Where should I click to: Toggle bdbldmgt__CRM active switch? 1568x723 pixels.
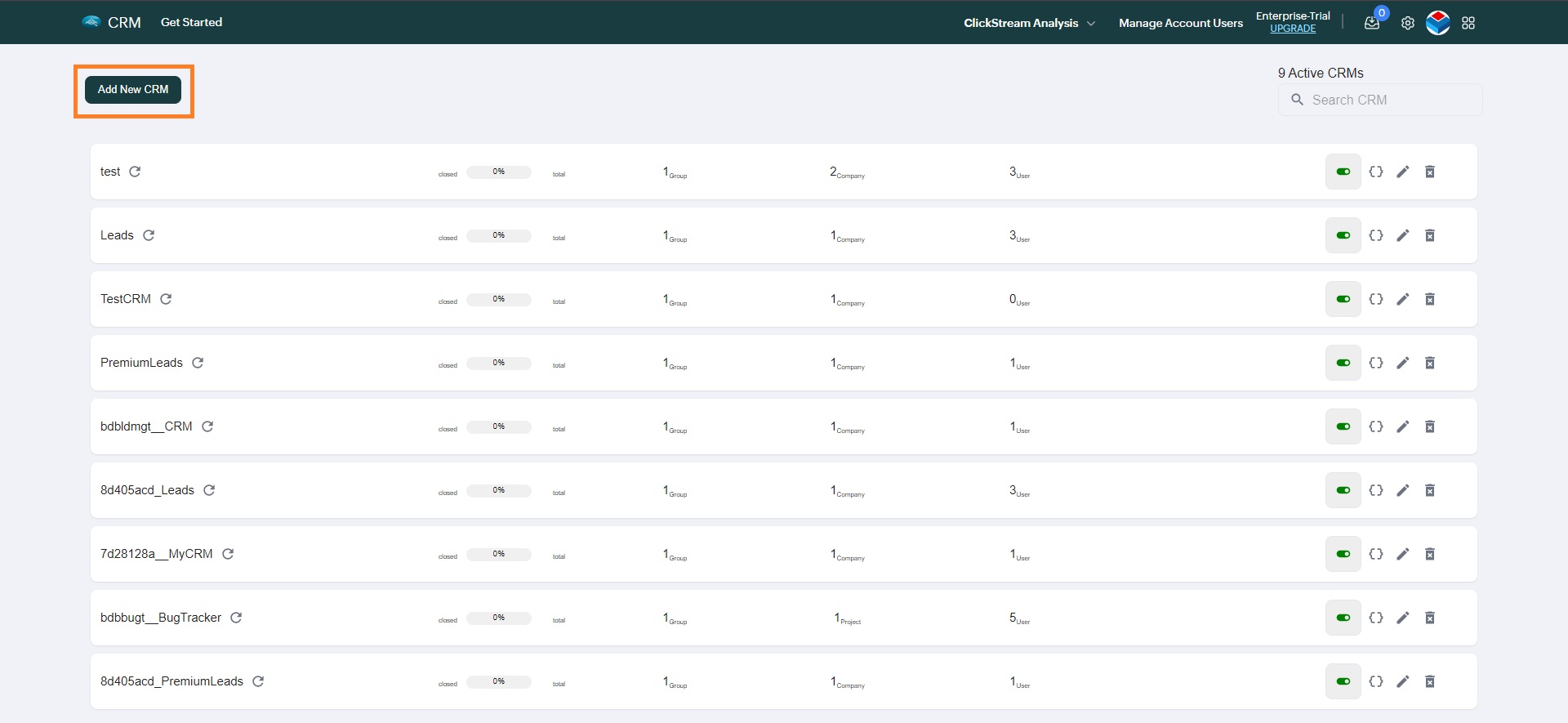(x=1343, y=426)
